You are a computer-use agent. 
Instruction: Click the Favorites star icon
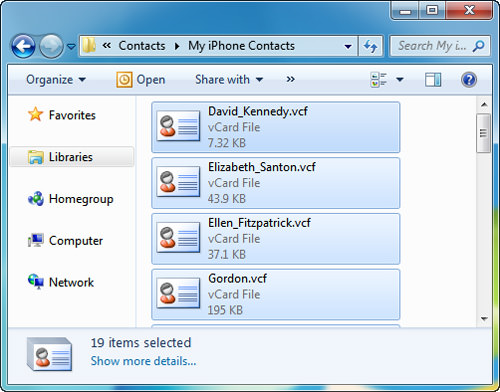tap(35, 115)
